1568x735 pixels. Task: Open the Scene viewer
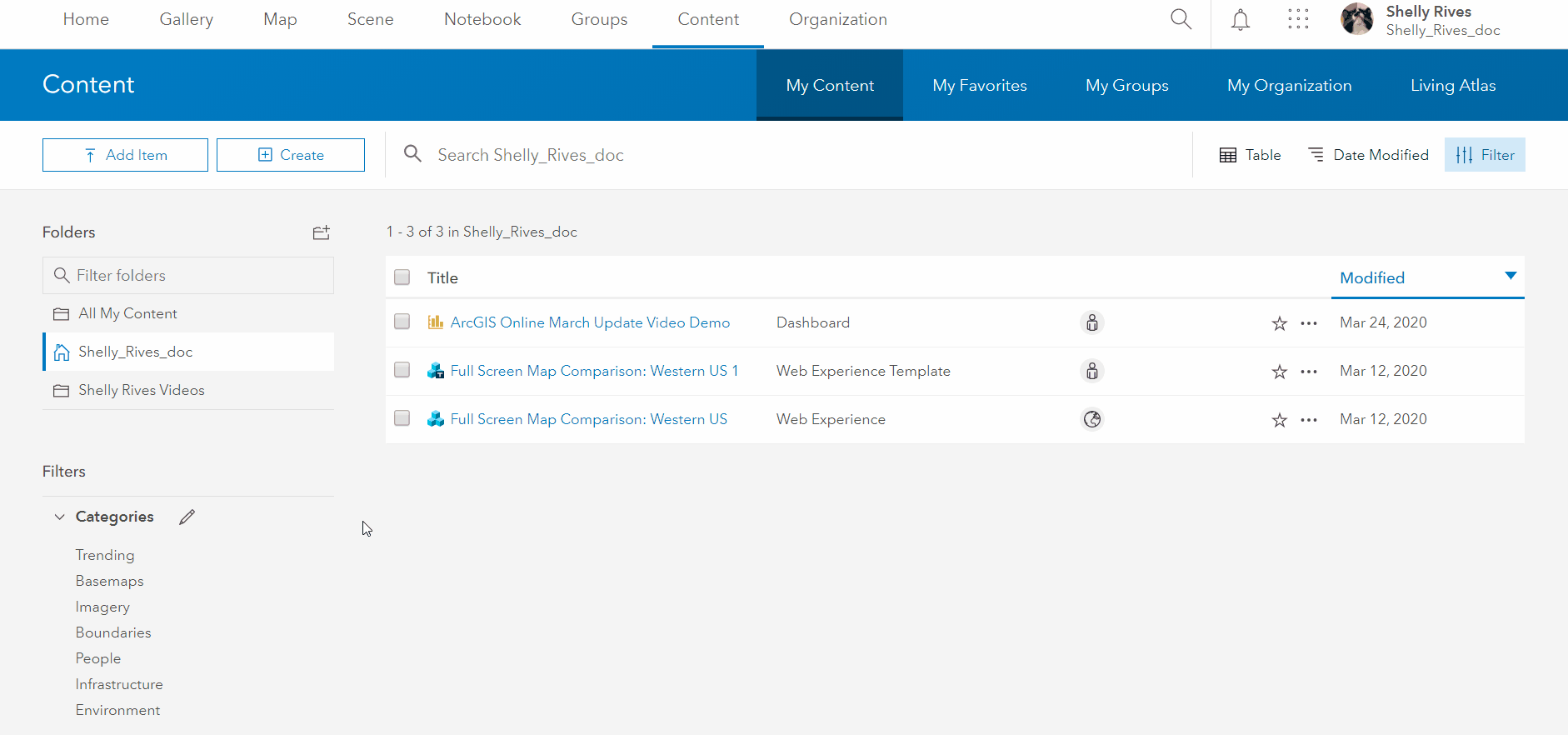(x=371, y=19)
